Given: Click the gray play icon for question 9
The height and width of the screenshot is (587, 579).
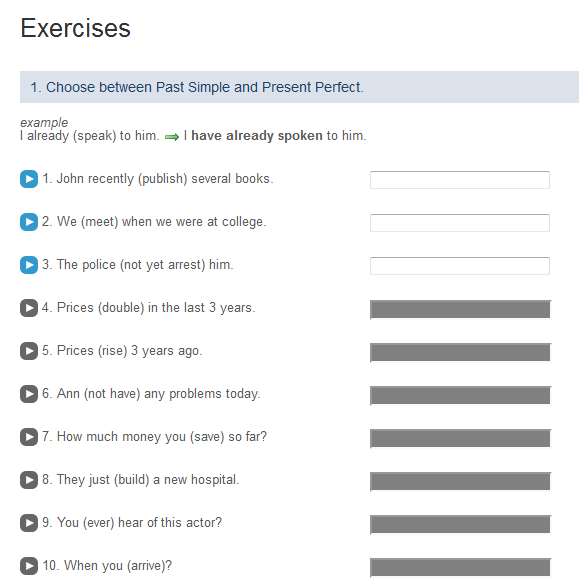Looking at the screenshot, I should click(x=29, y=523).
